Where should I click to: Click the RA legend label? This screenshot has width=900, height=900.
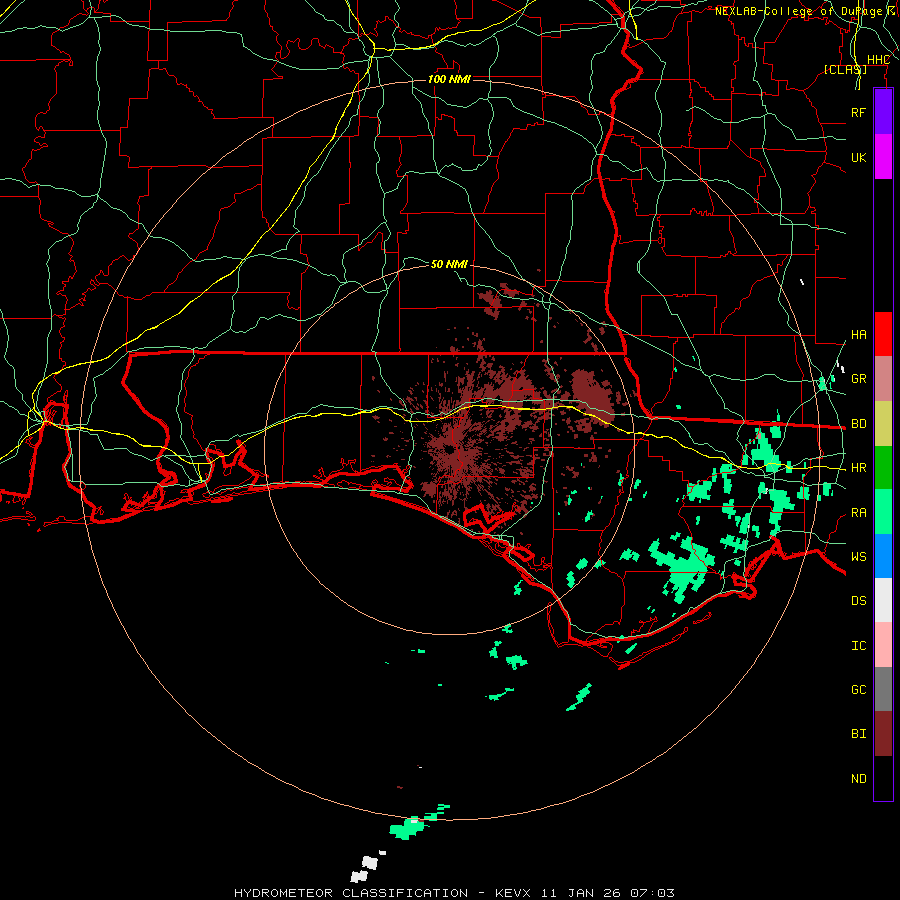859,513
